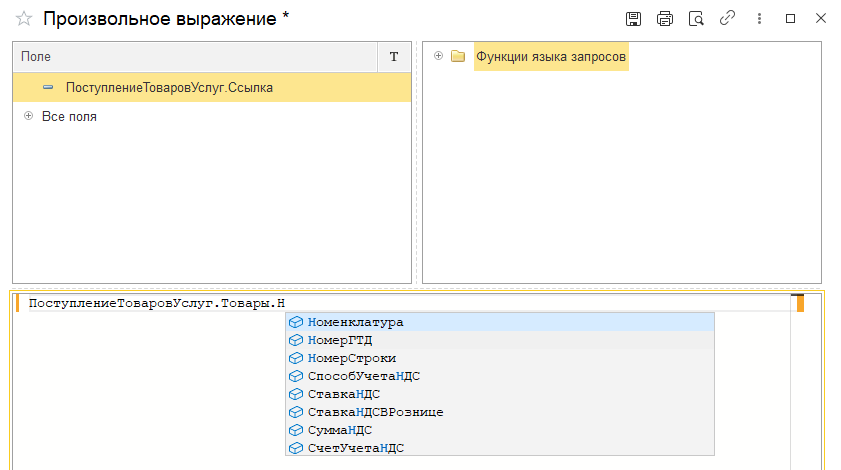Image resolution: width=841 pixels, height=470 pixels.
Task: Click the cube icon beside СтавкаНДС
Action: pos(296,394)
